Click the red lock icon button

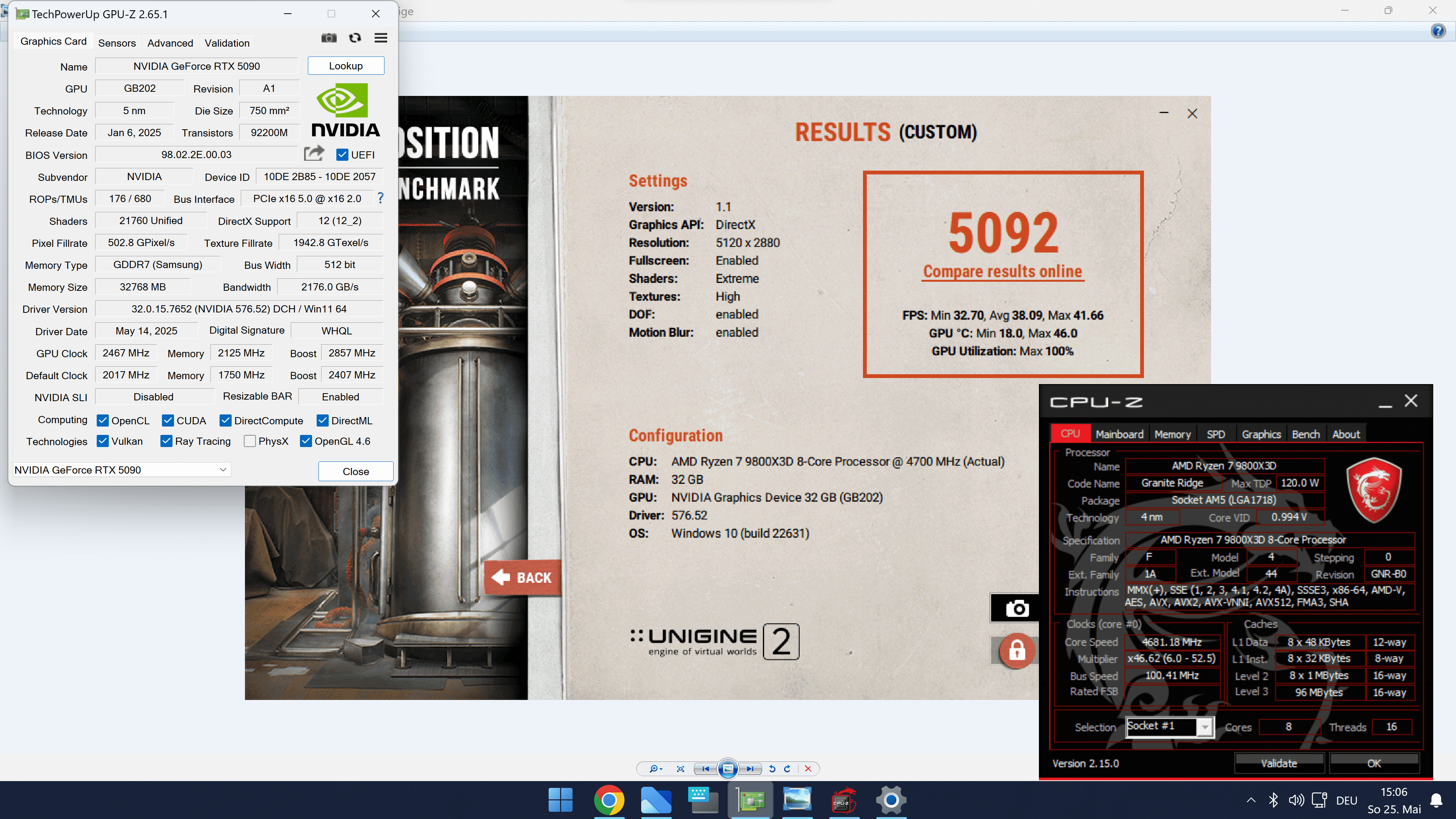pyautogui.click(x=1017, y=651)
